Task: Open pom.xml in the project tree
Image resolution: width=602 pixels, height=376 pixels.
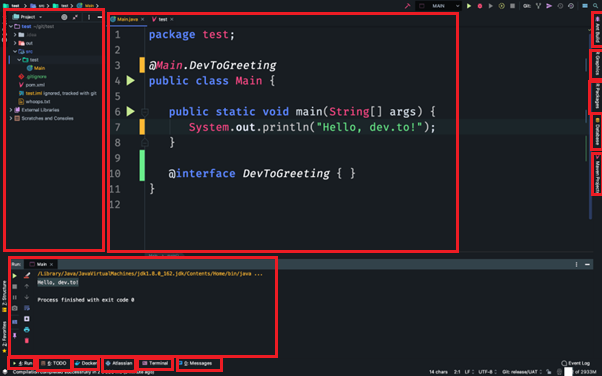Action: tap(32, 85)
